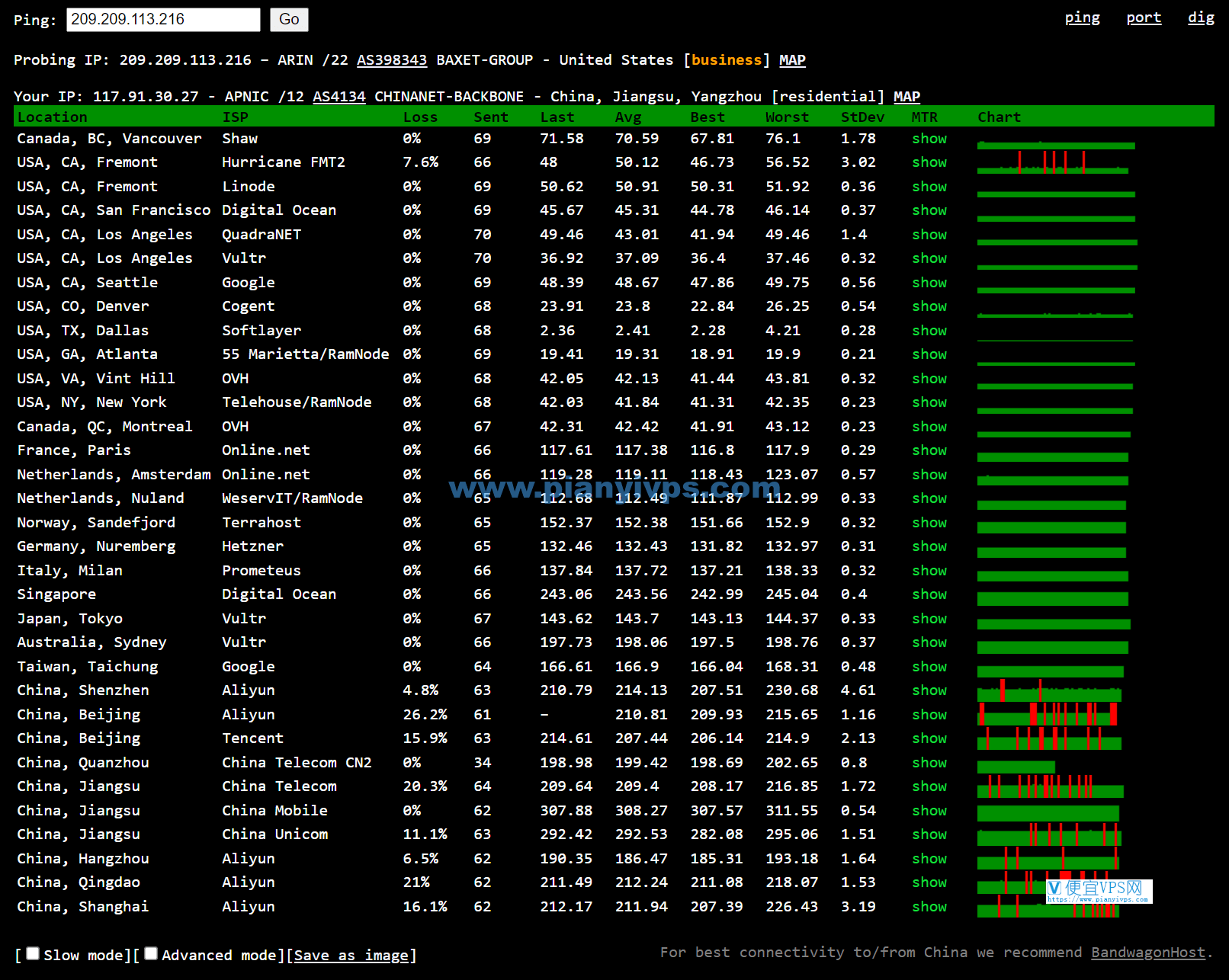This screenshot has width=1229, height=980.
Task: Click the Avg column header
Action: click(628, 117)
